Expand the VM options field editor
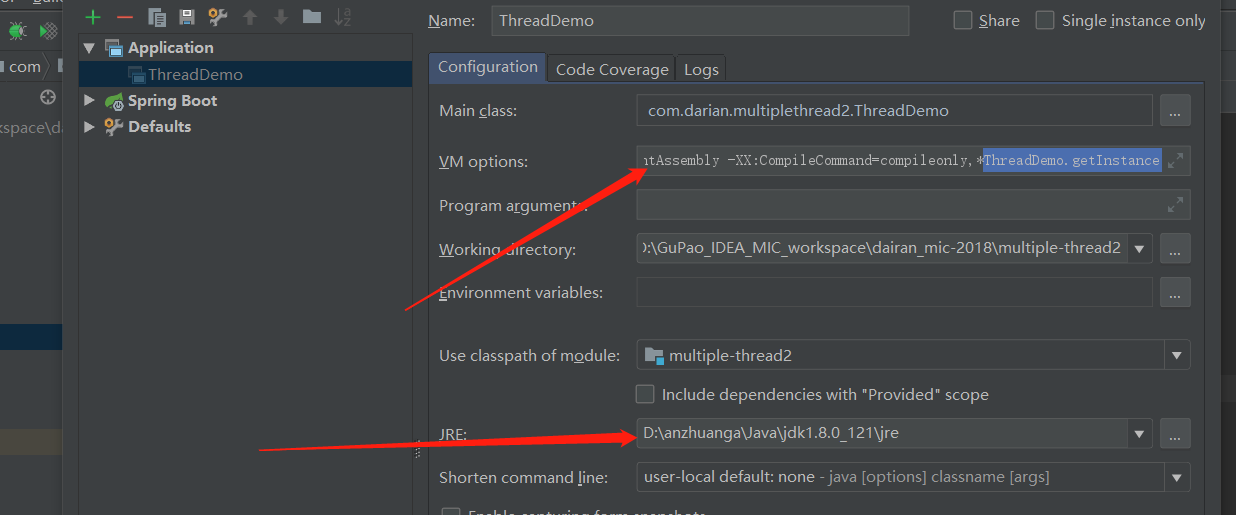 point(1176,160)
